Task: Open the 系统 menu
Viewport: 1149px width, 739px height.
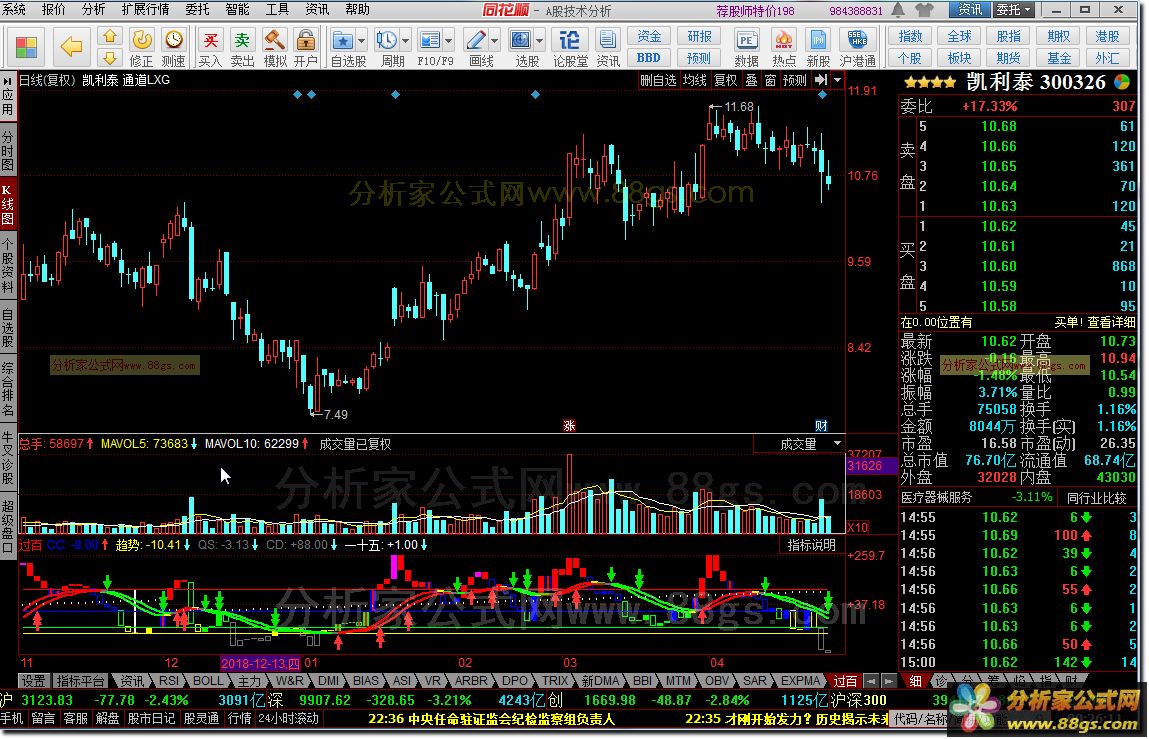Action: click(x=13, y=9)
